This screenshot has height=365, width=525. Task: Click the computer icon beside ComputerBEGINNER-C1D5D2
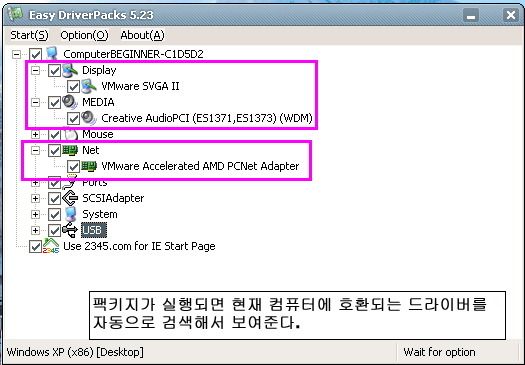[x=52, y=54]
